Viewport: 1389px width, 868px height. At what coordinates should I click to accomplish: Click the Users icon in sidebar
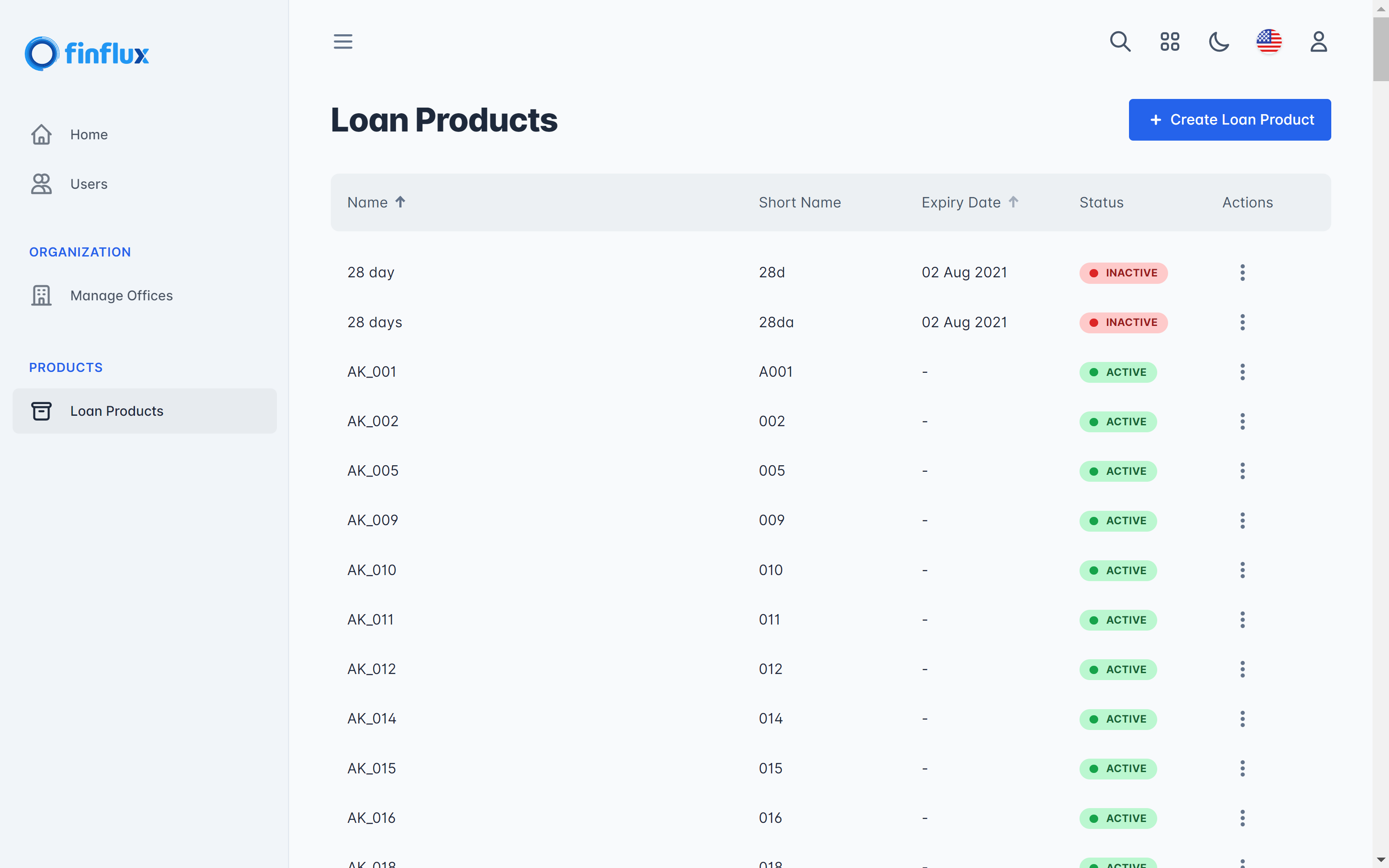[41, 184]
